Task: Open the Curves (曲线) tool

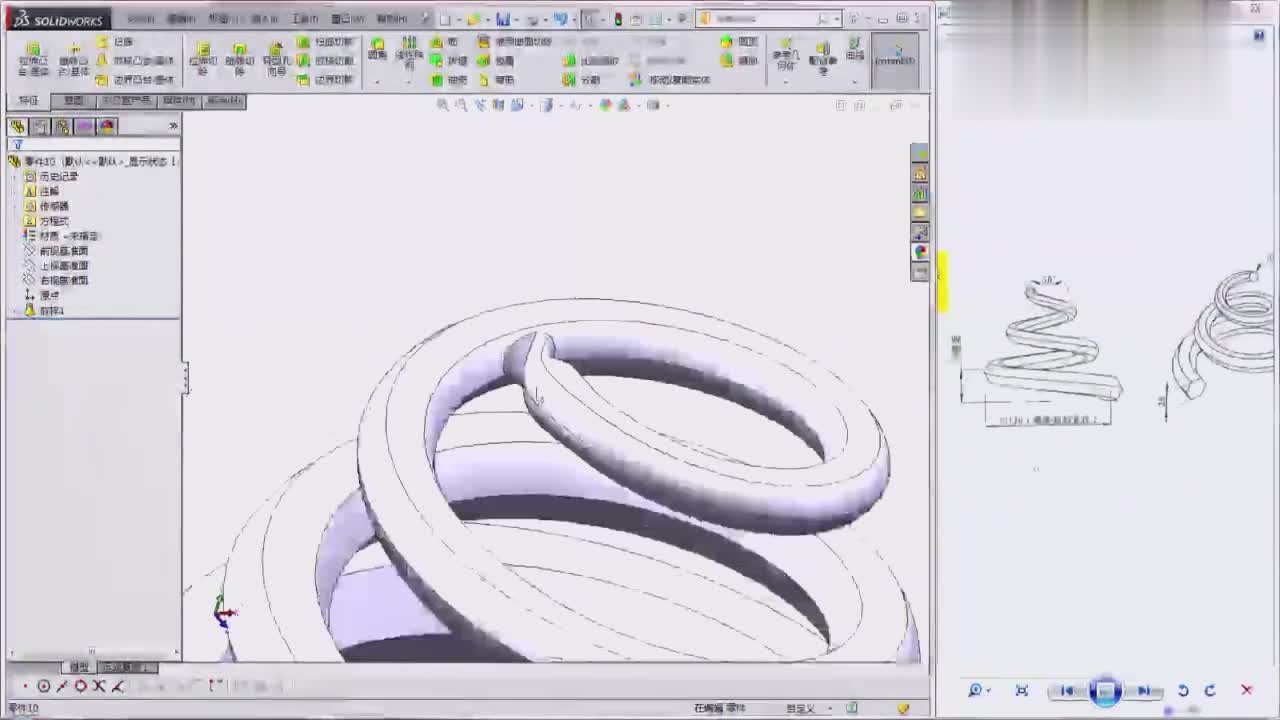Action: 855,49
